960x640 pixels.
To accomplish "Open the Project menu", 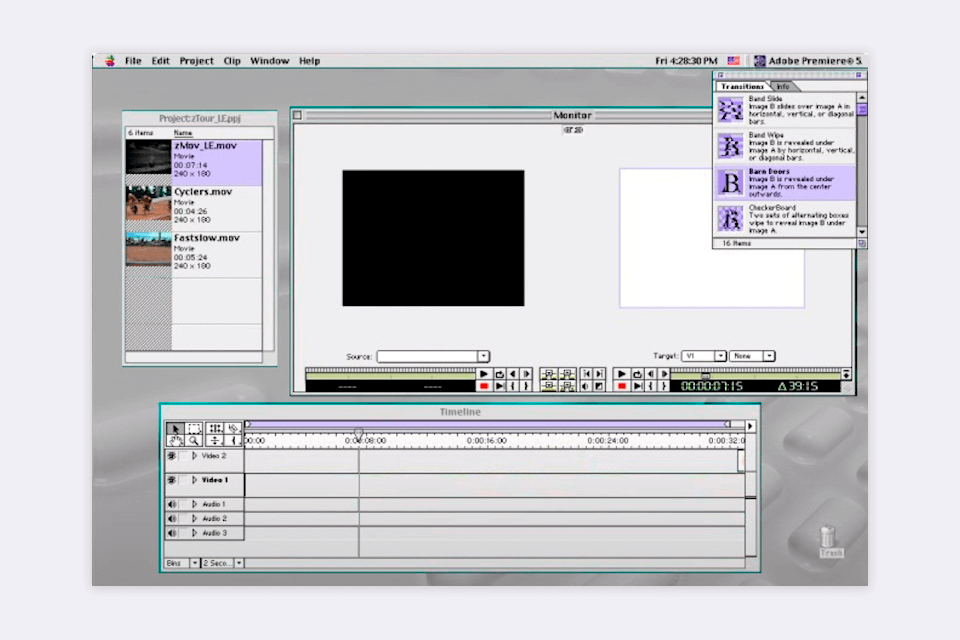I will (x=196, y=60).
